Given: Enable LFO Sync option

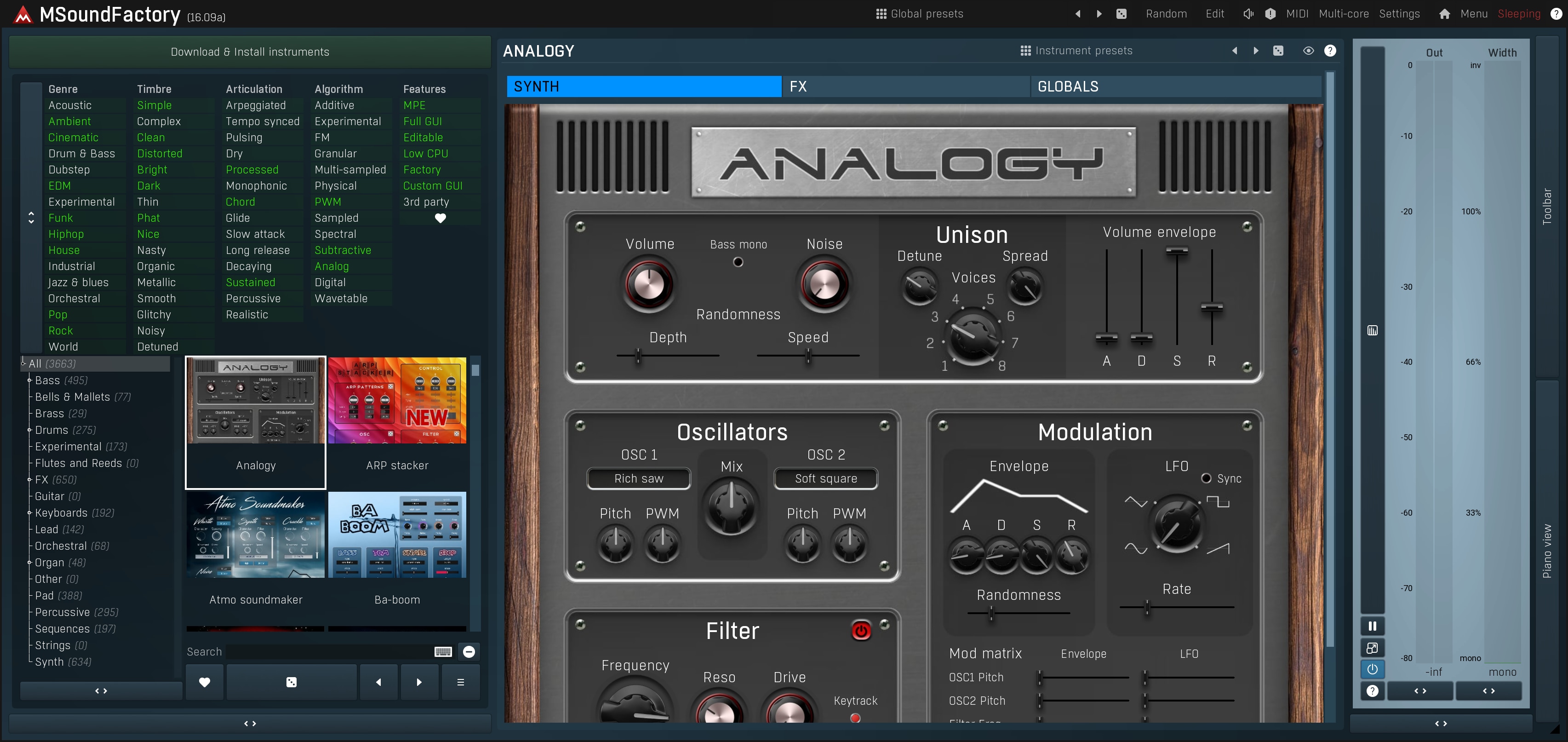Looking at the screenshot, I should coord(1206,478).
